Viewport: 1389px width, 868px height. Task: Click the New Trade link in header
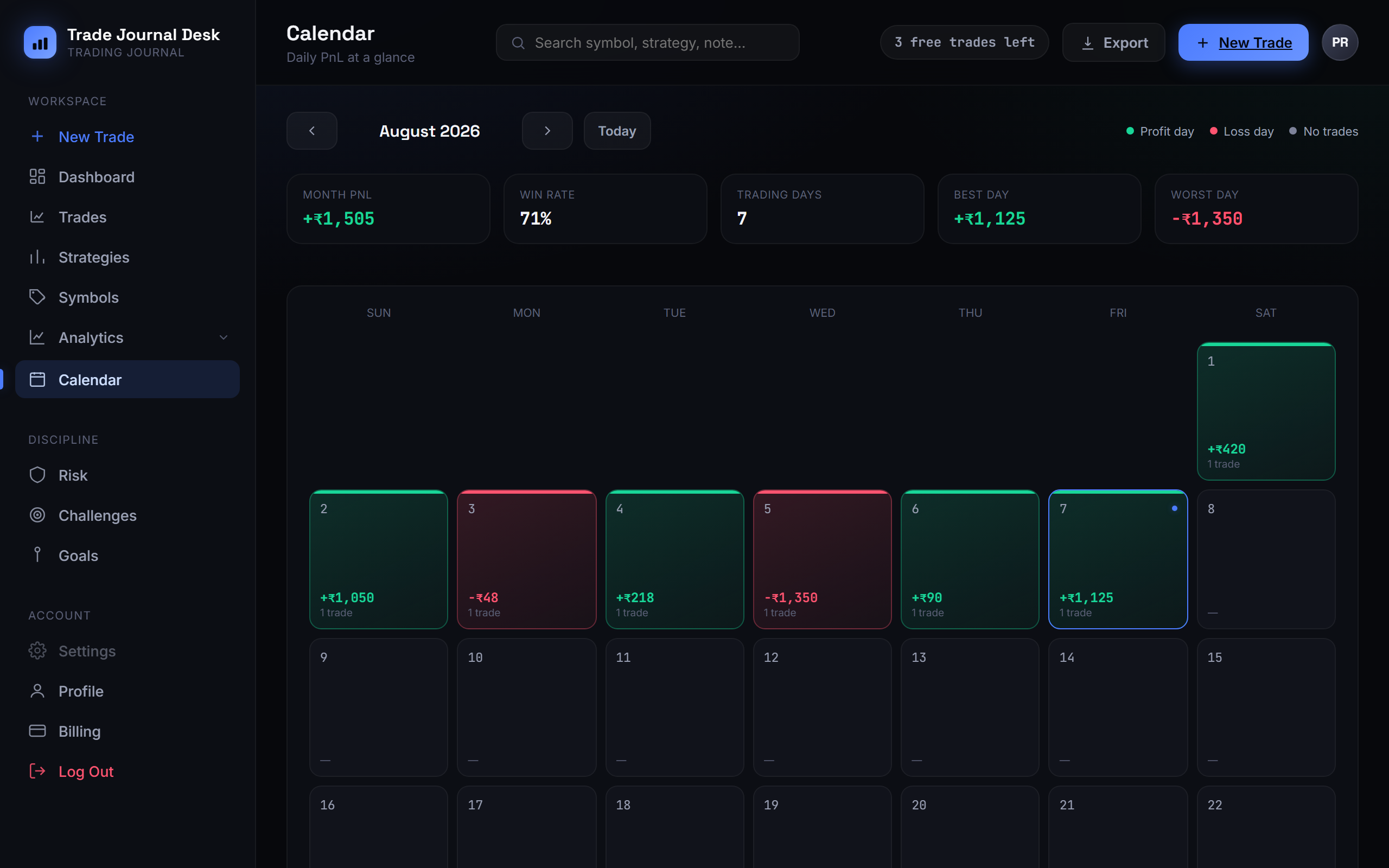click(1256, 43)
